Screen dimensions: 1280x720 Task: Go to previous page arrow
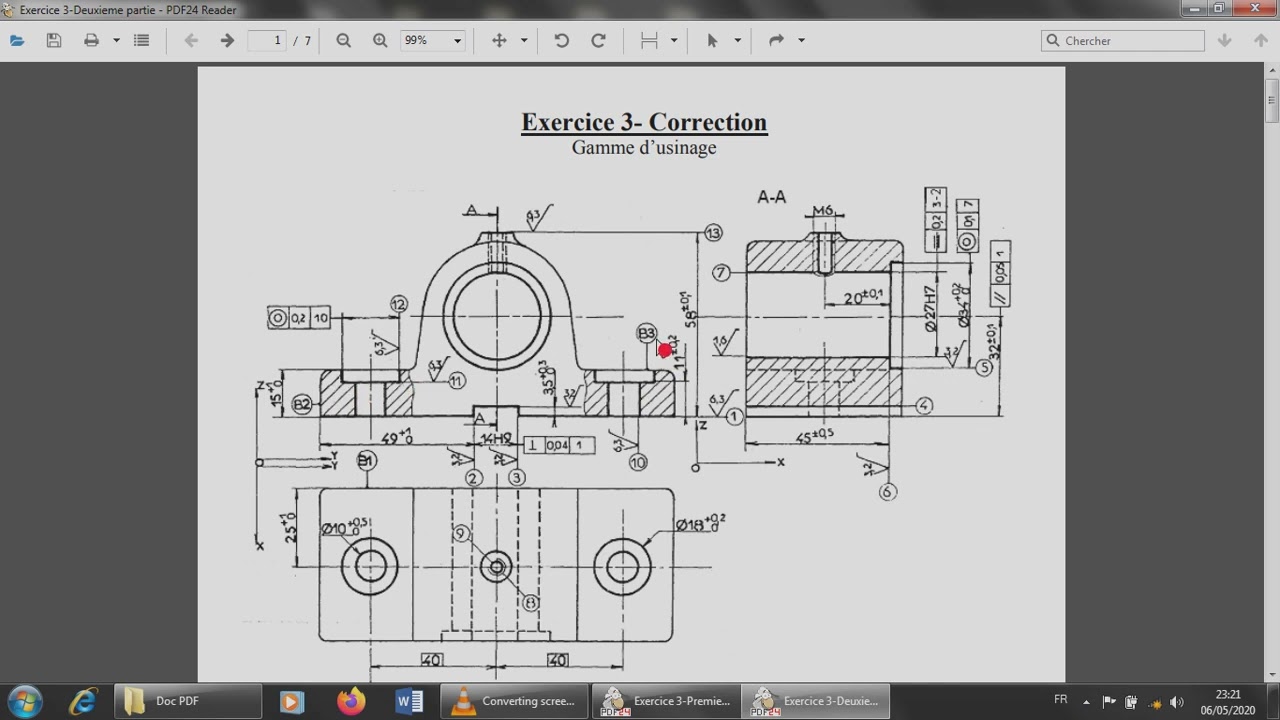click(x=191, y=40)
